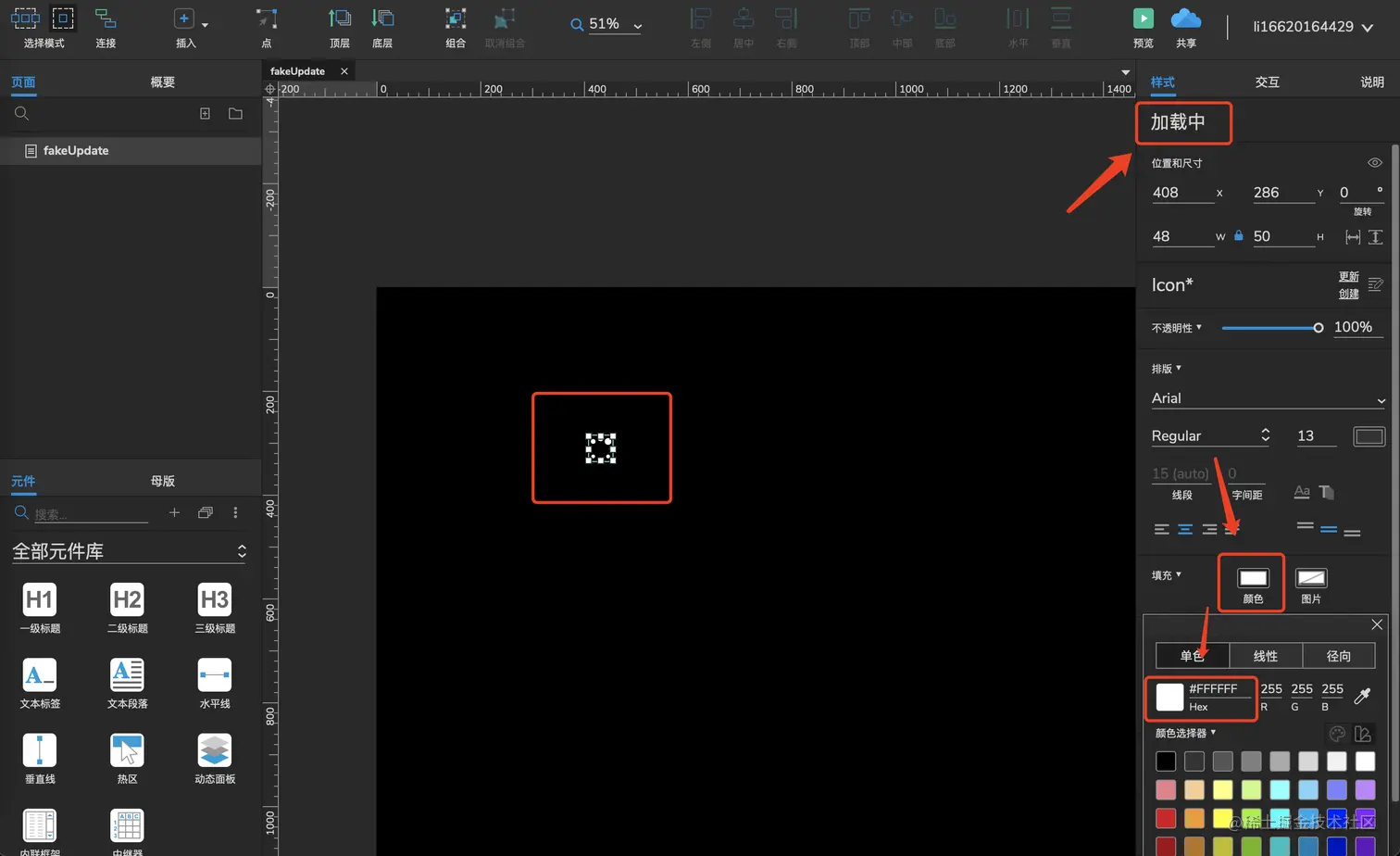This screenshot has width=1400, height=856.
Task: Click the 预览 preview play button
Action: [1144, 18]
